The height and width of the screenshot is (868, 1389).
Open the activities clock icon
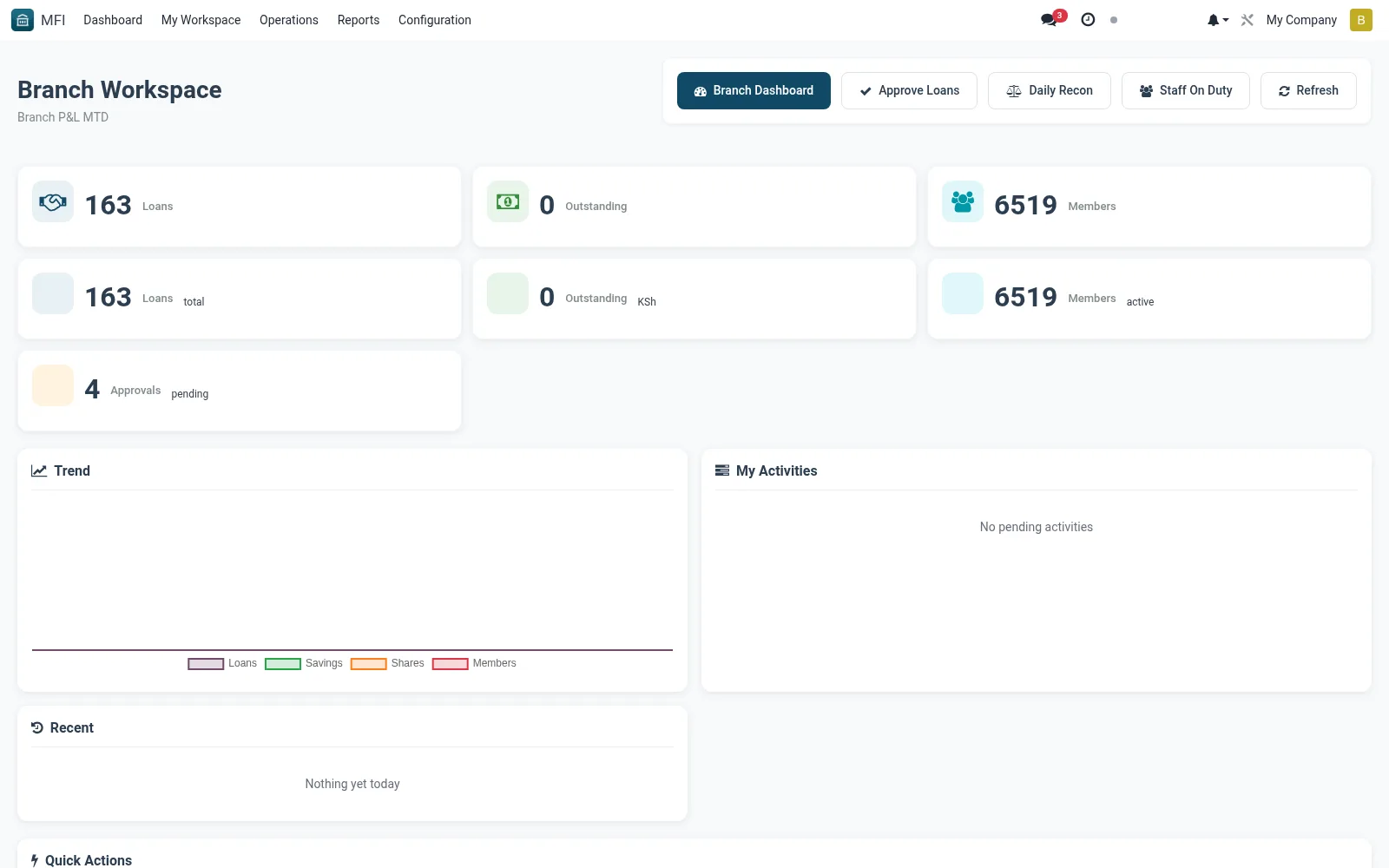pyautogui.click(x=1088, y=20)
